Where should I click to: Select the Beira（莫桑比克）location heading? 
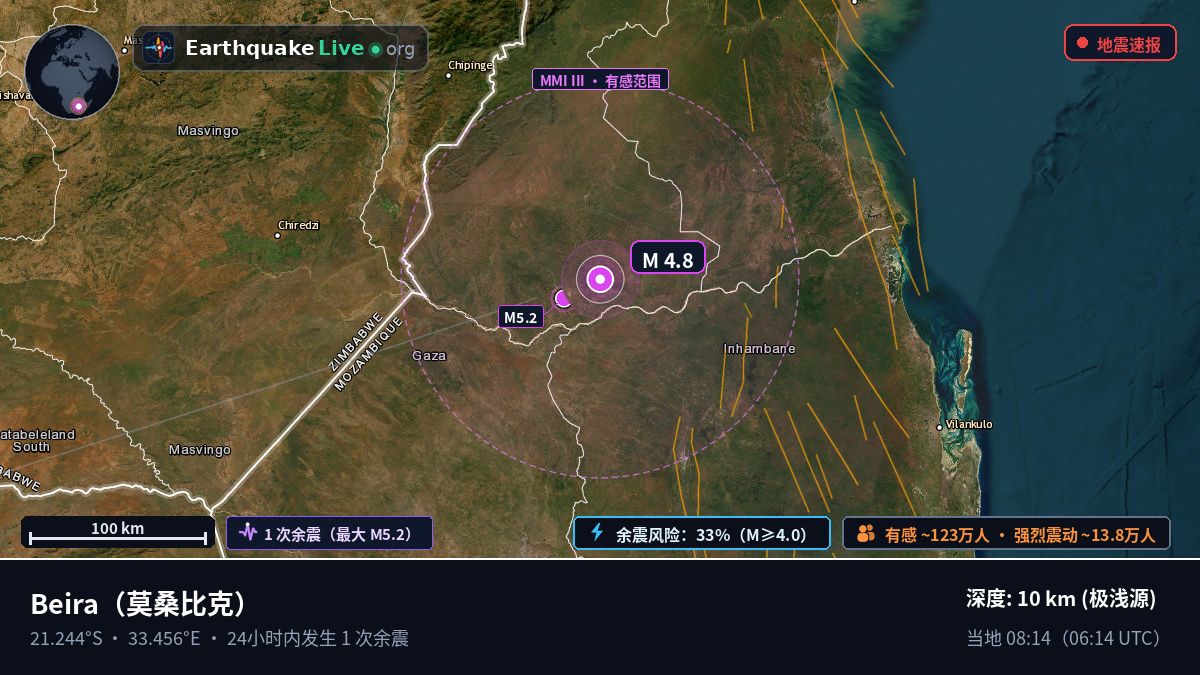[139, 604]
